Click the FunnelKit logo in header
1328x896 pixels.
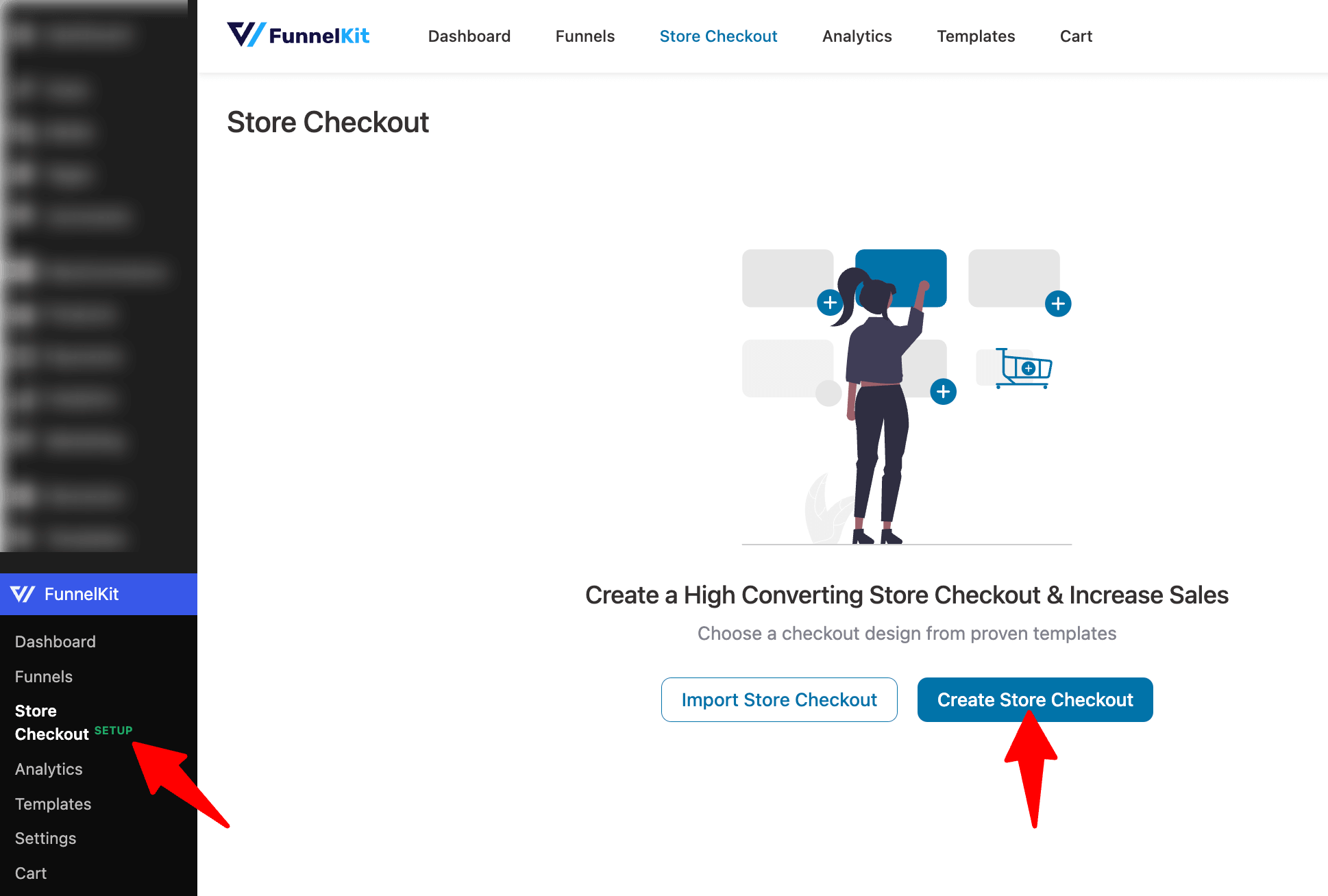(x=298, y=36)
